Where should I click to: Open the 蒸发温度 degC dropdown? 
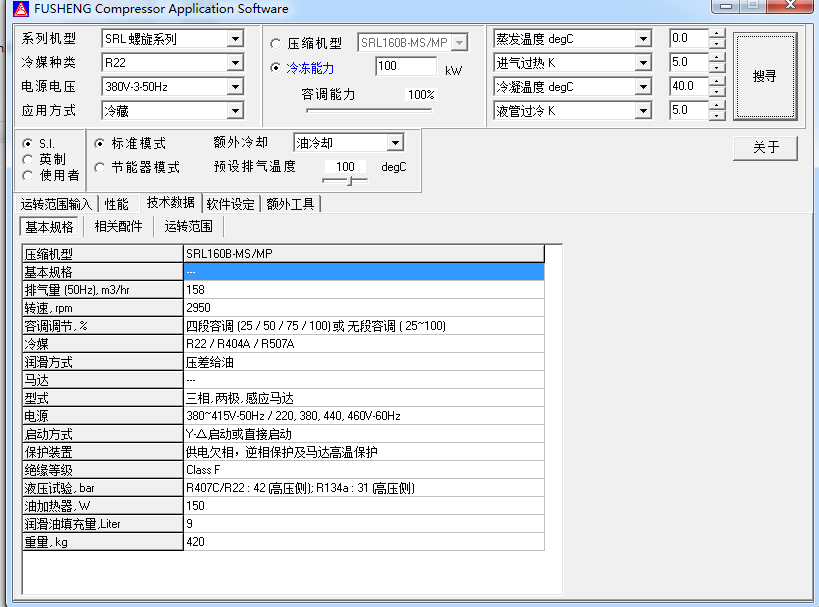pos(644,39)
